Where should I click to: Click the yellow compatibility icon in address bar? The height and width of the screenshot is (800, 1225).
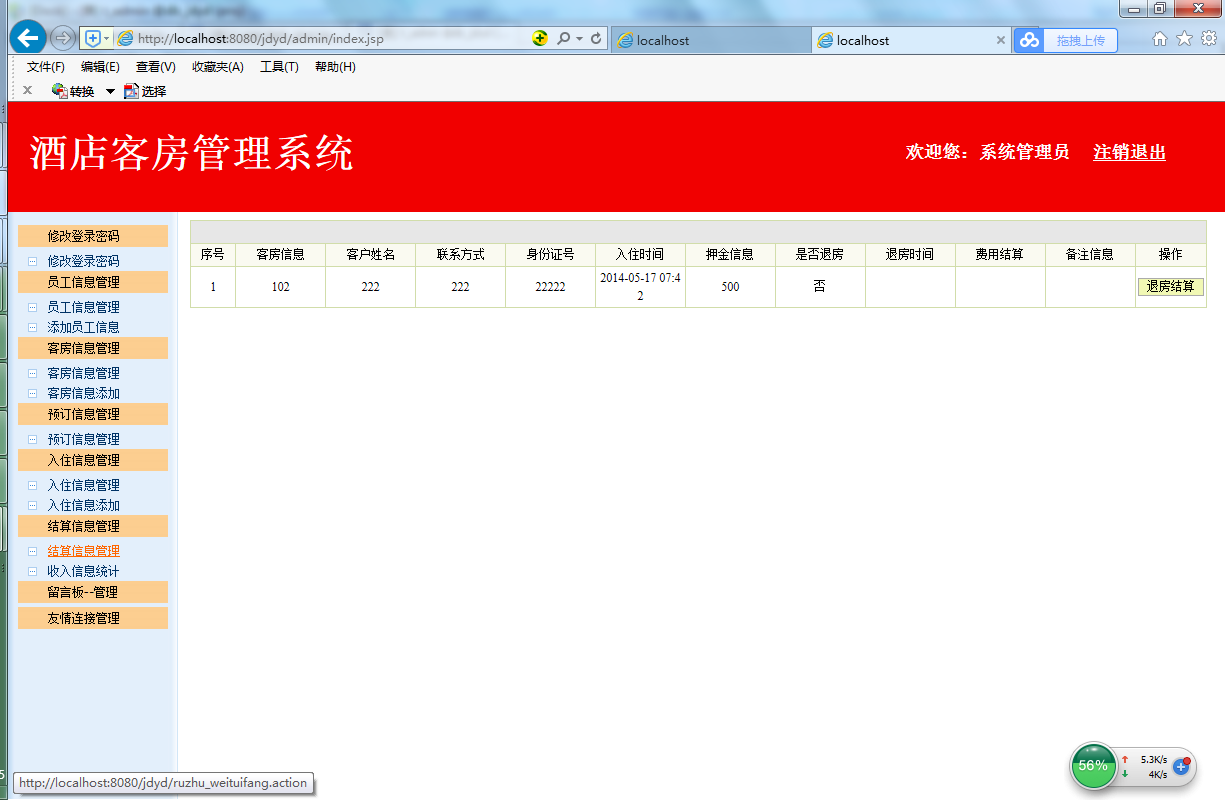[x=540, y=39]
